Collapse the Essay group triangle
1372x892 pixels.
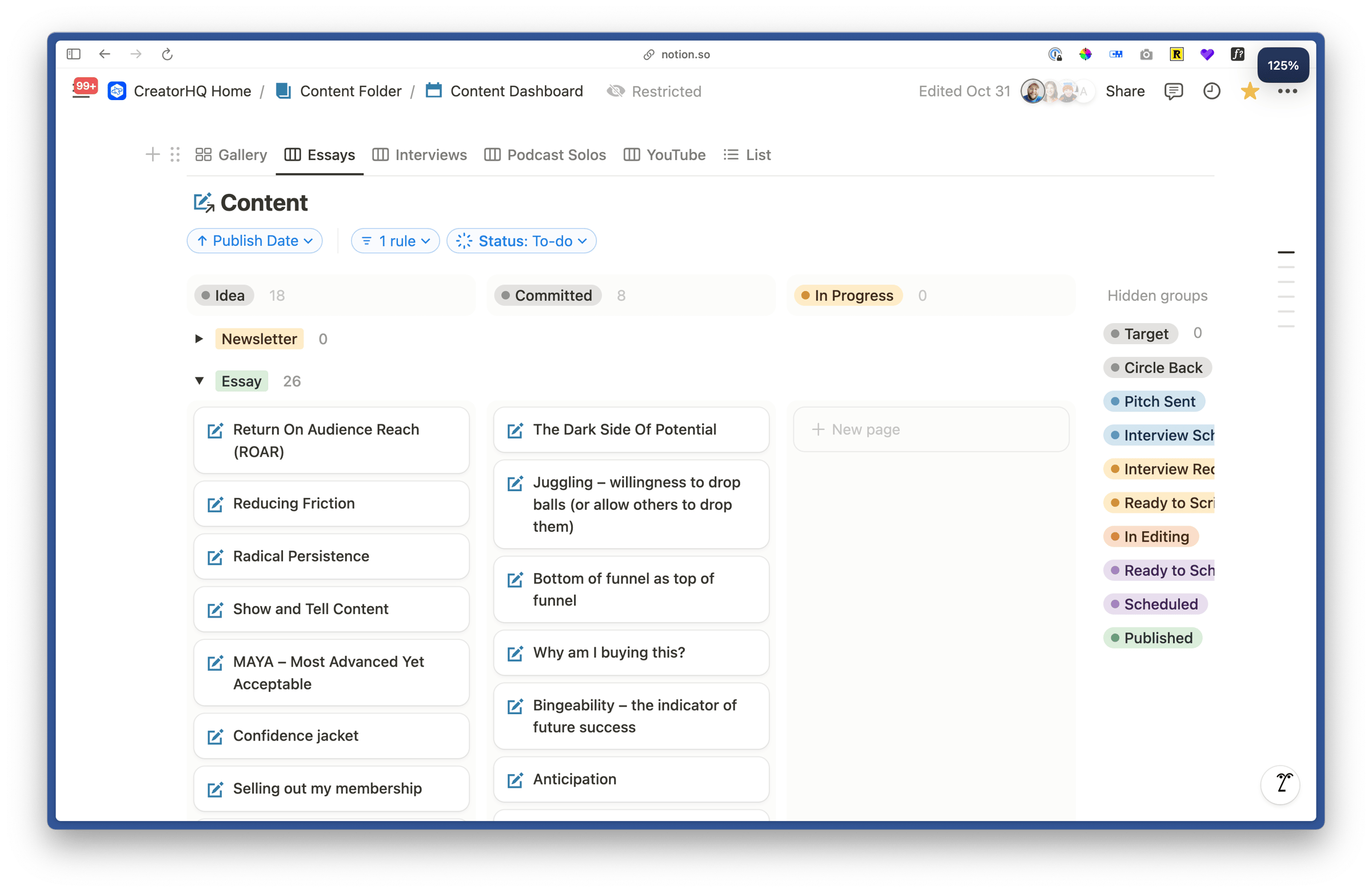click(199, 381)
